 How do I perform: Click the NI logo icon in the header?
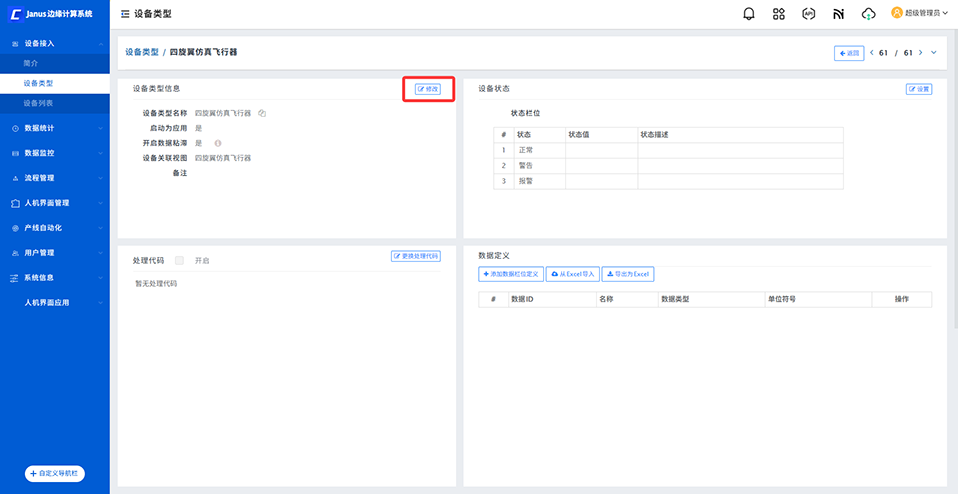(838, 14)
